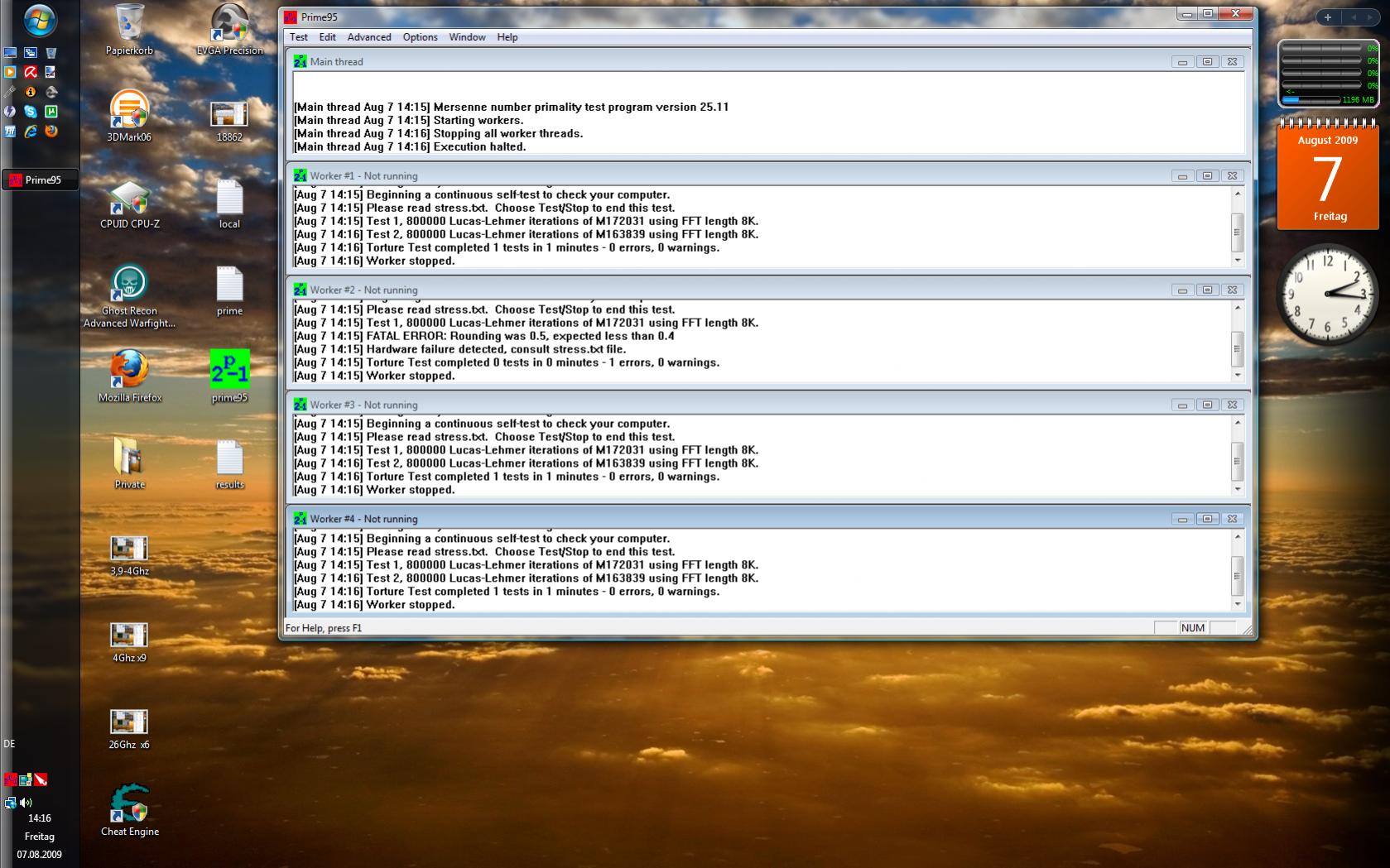Image resolution: width=1390 pixels, height=868 pixels.
Task: Select the EVGA Precision desktop shortcut
Action: (229, 30)
